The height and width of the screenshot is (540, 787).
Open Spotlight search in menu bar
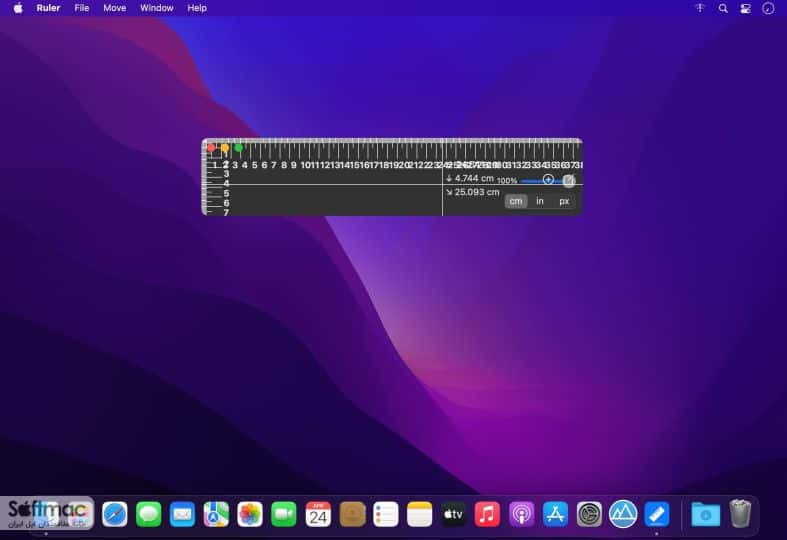723,8
